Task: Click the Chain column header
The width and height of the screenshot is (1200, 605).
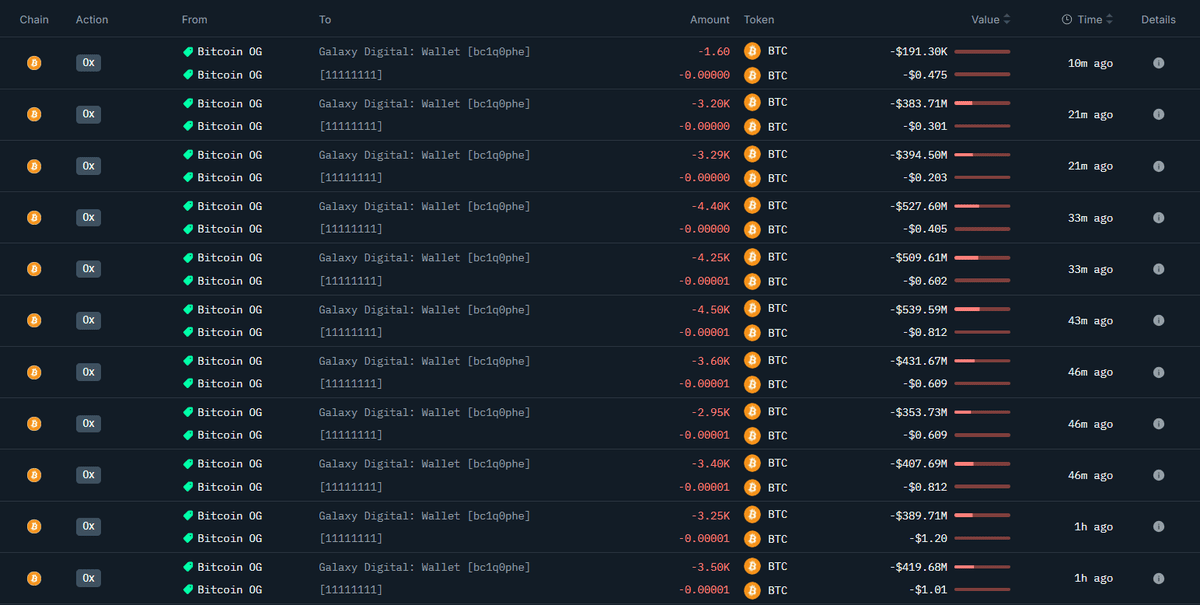Action: (34, 20)
